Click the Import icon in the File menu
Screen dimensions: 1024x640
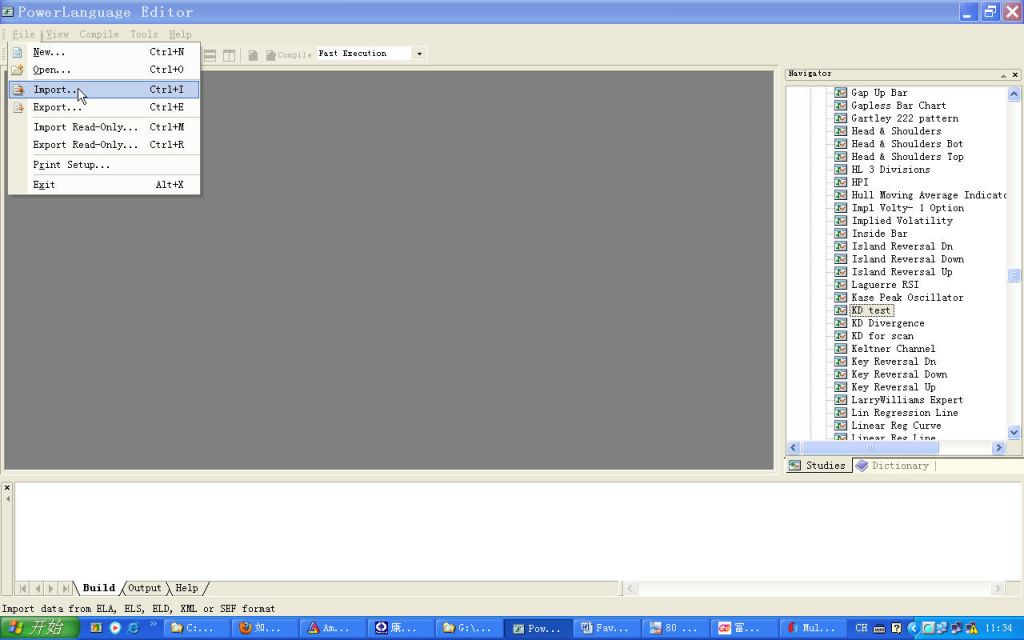click(18, 89)
